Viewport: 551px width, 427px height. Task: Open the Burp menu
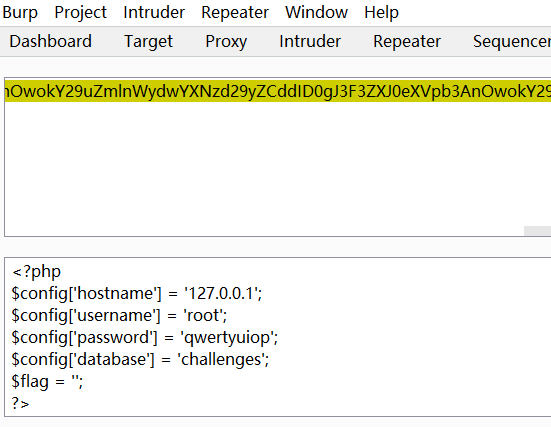pyautogui.click(x=19, y=13)
